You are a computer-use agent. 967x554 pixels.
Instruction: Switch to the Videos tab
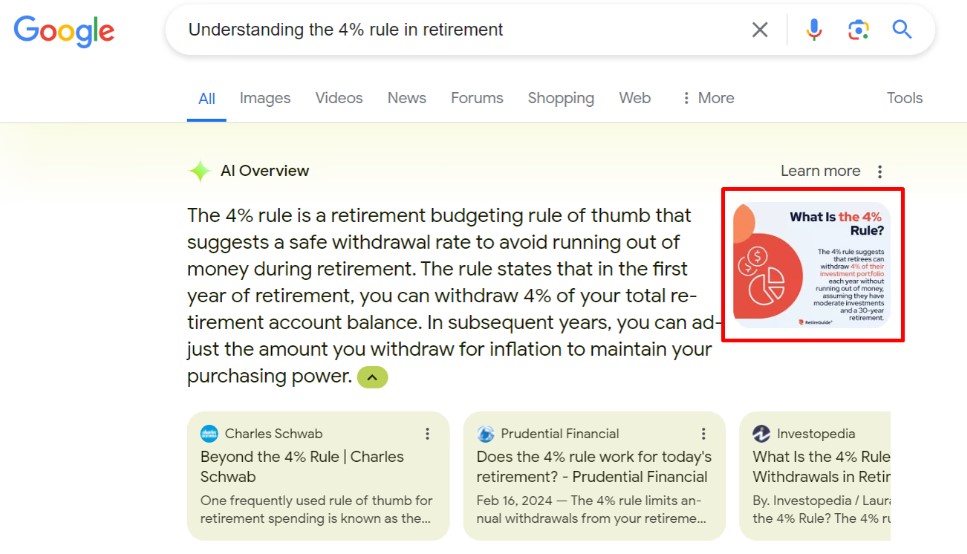point(339,98)
